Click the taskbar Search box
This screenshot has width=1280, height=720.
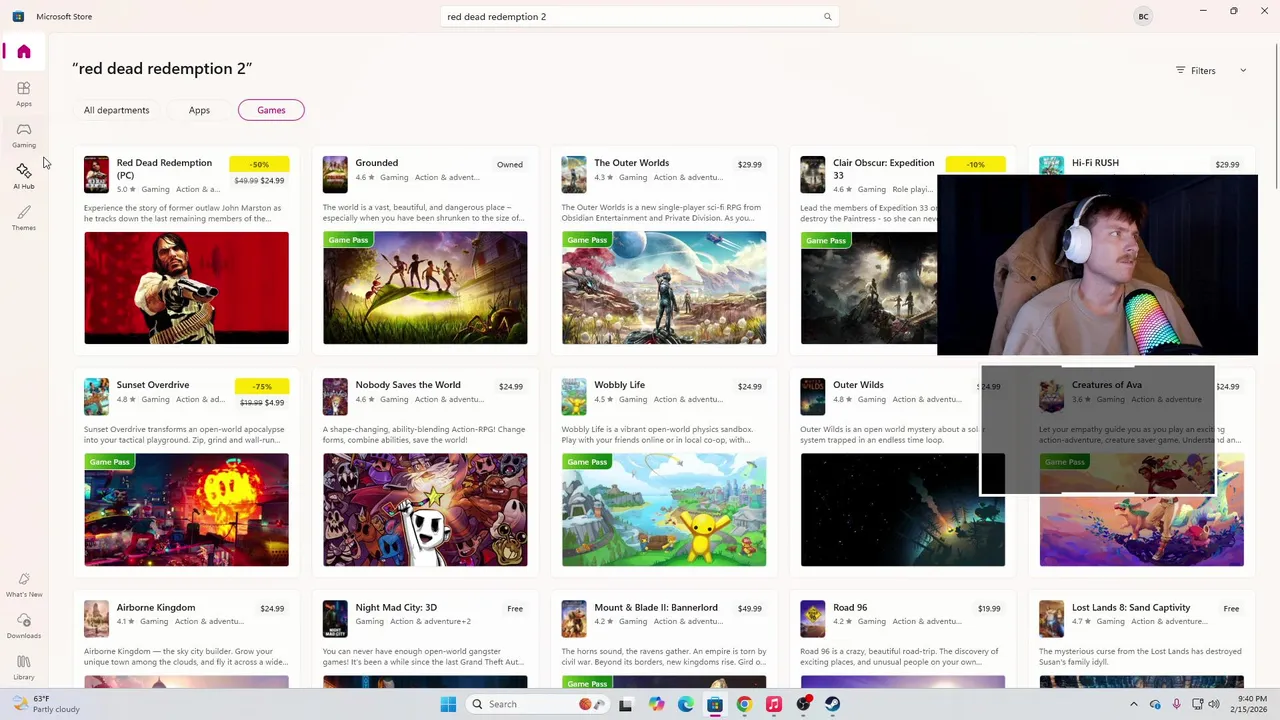click(x=538, y=704)
